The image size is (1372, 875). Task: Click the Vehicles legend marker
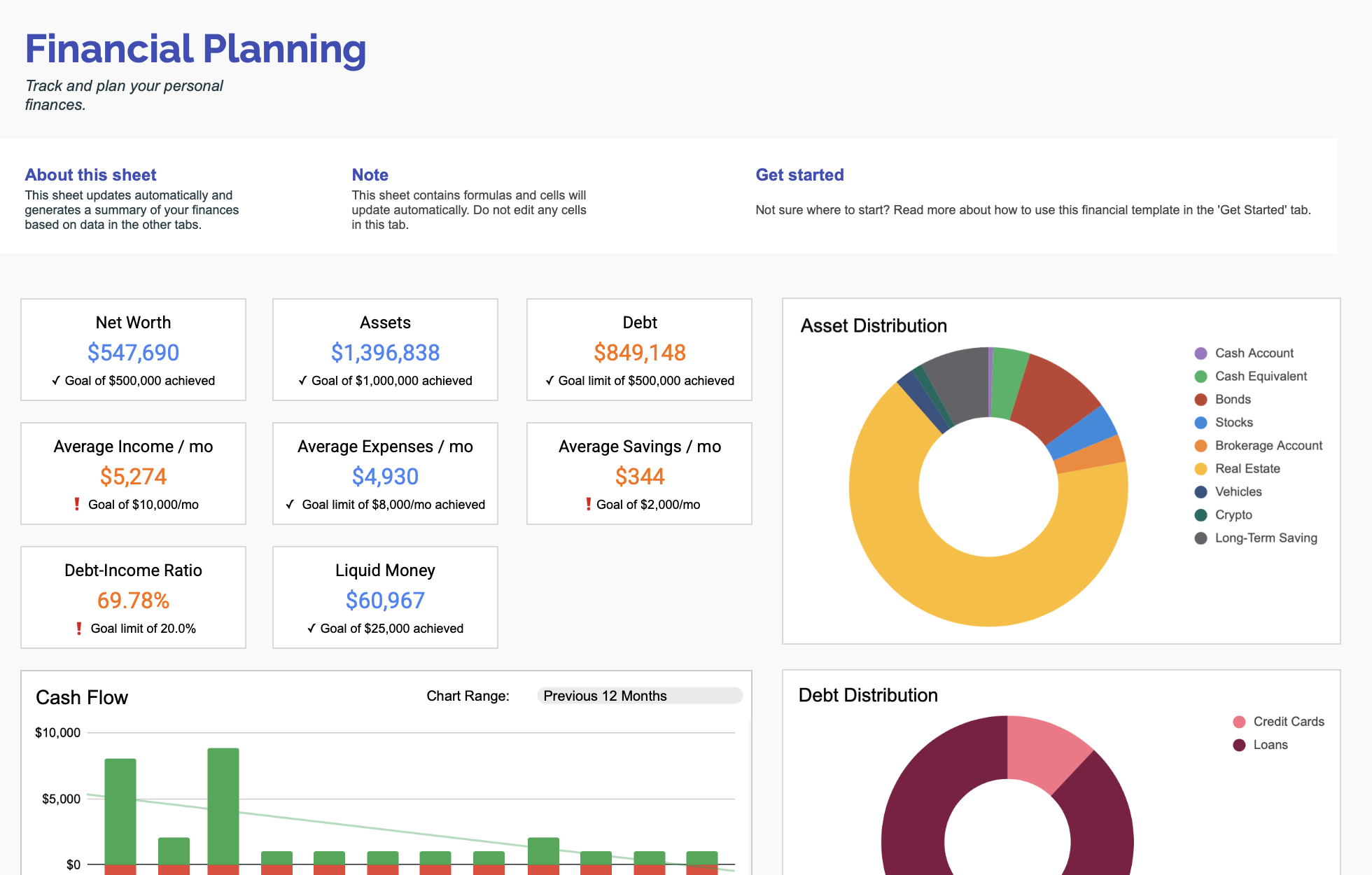[x=1200, y=491]
